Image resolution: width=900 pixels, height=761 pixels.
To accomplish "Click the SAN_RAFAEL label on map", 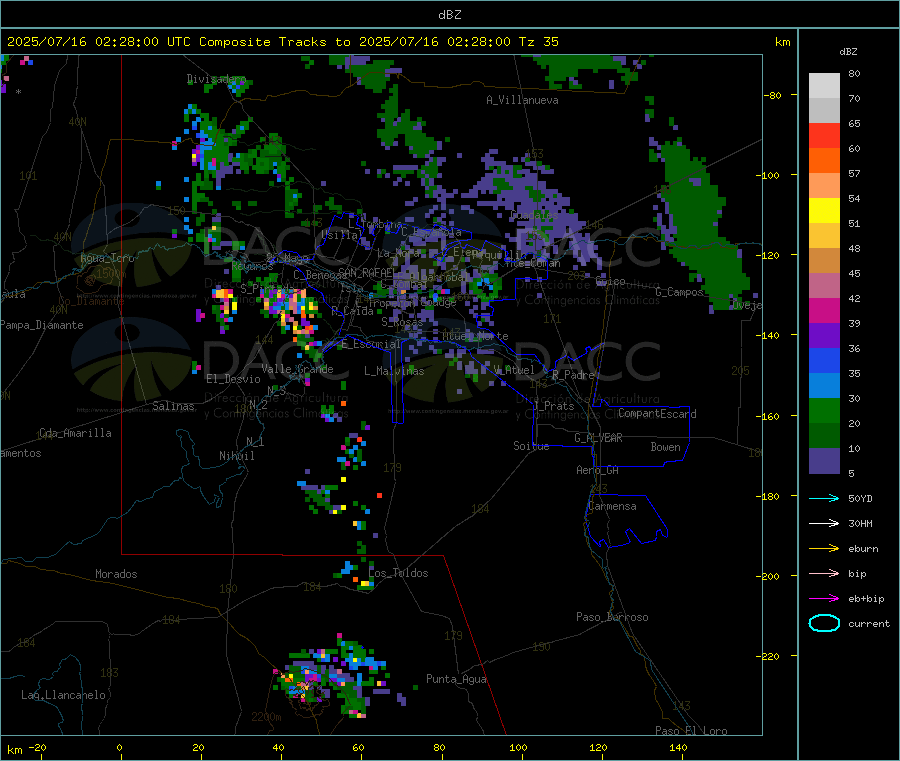I will click(x=366, y=272).
